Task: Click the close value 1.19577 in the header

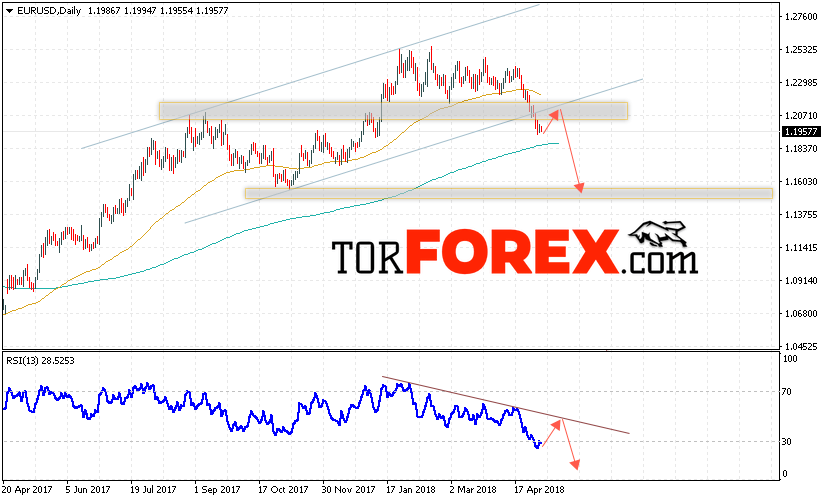Action: tap(212, 10)
